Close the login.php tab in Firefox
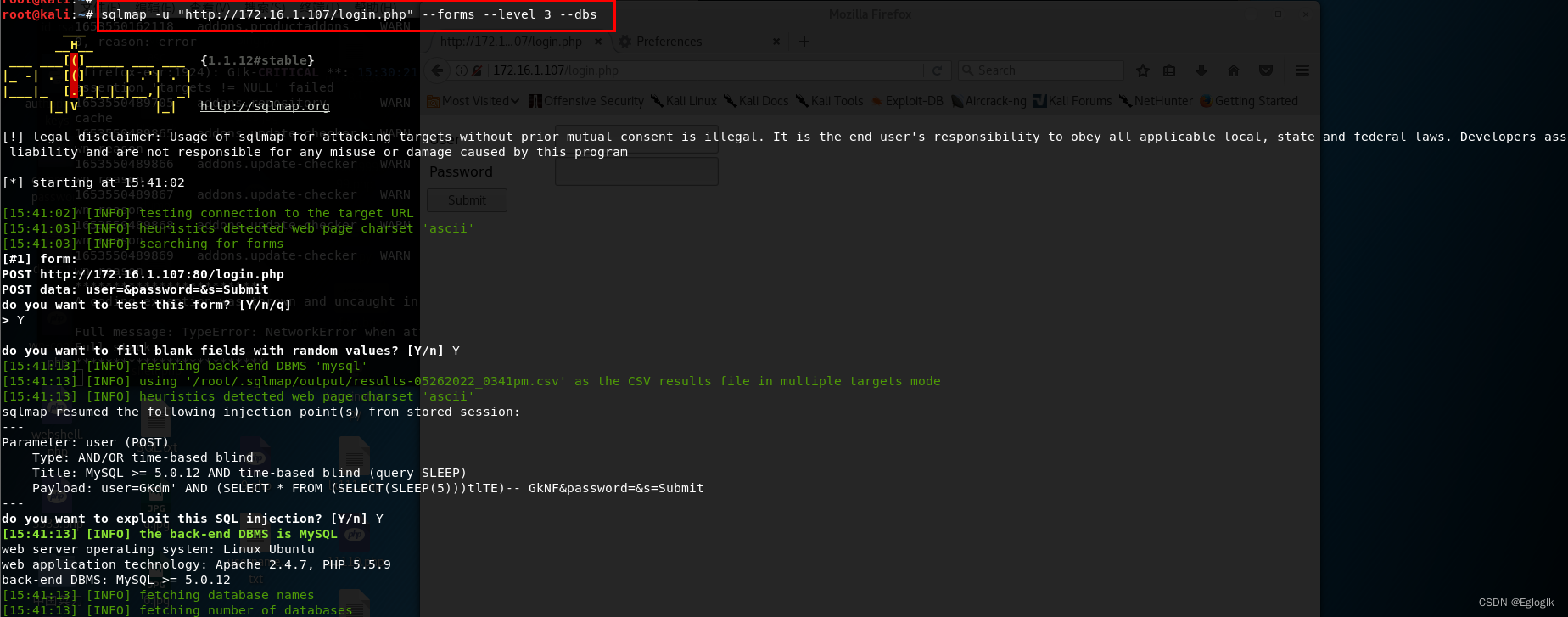The width and height of the screenshot is (1568, 617). click(598, 42)
